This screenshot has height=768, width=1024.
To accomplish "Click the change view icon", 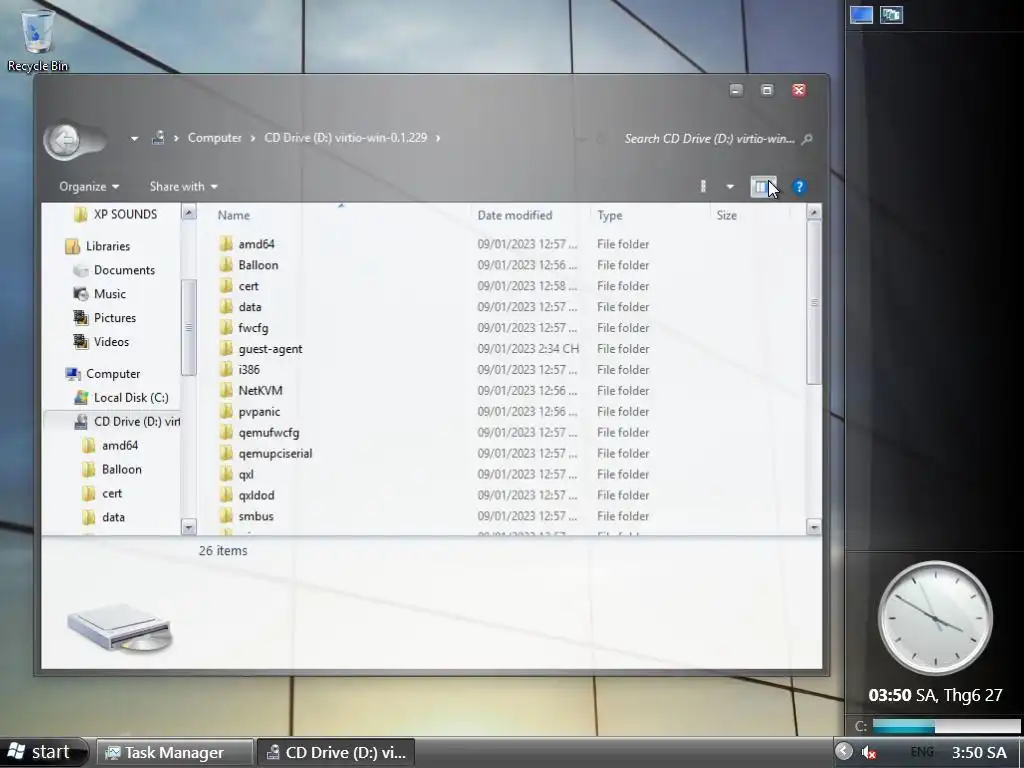I will click(x=703, y=187).
